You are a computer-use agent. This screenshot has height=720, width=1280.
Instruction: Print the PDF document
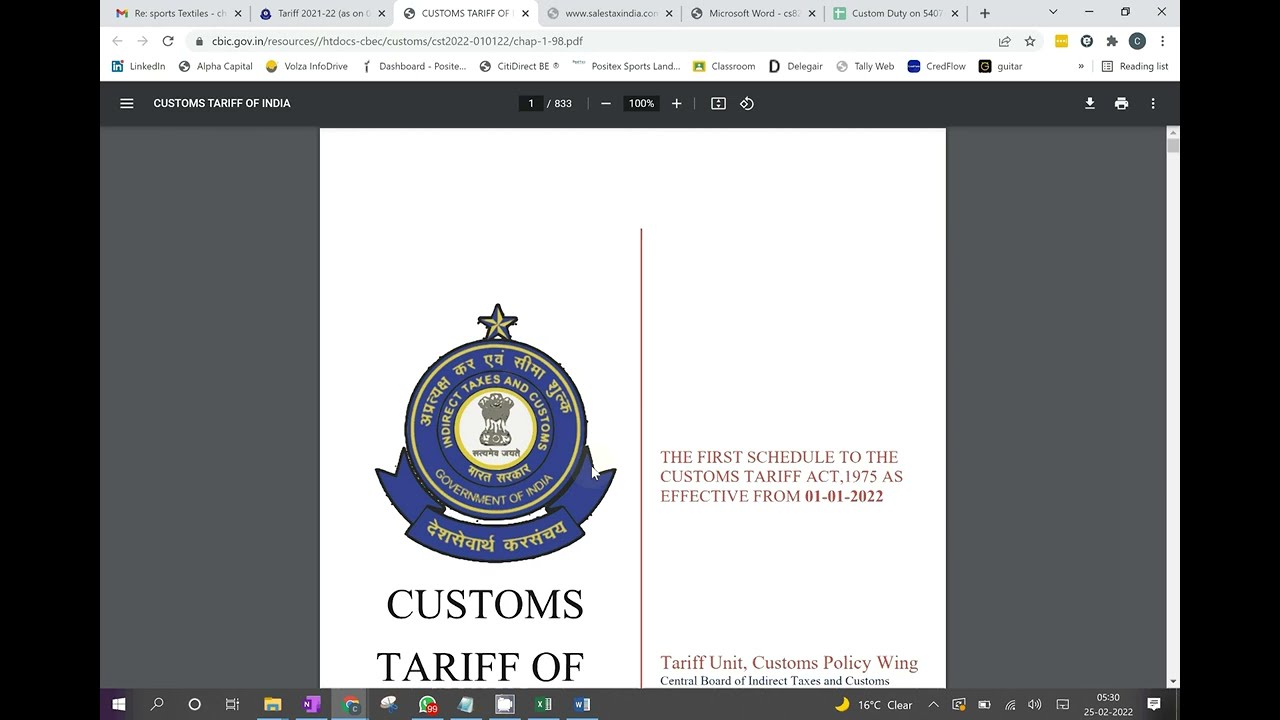1121,103
